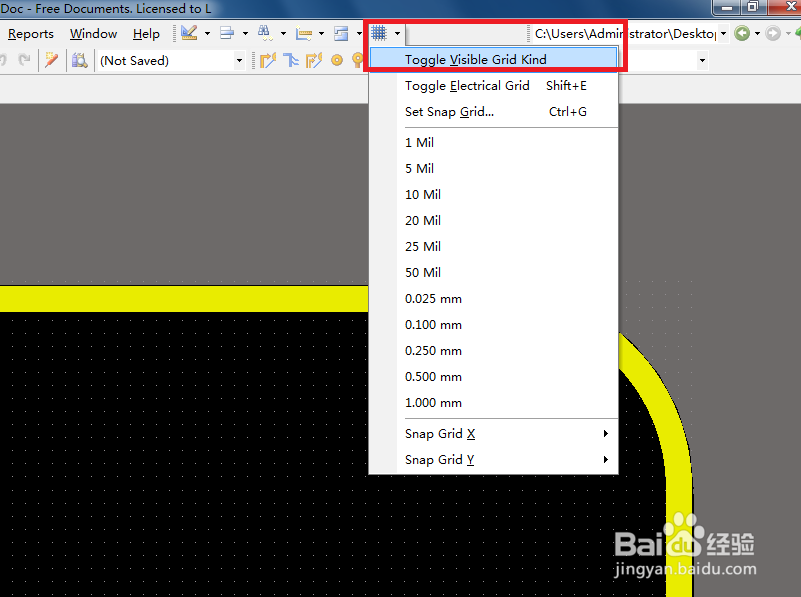Image resolution: width=801 pixels, height=597 pixels.
Task: Expand the Utility Tools dropdown arrow
Action: tap(207, 34)
